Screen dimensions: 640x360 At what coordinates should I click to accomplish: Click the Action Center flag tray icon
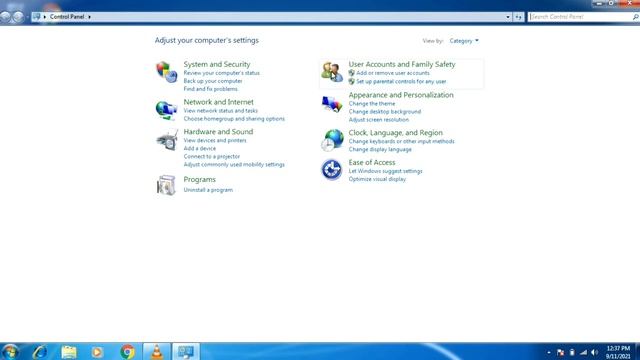click(560, 353)
